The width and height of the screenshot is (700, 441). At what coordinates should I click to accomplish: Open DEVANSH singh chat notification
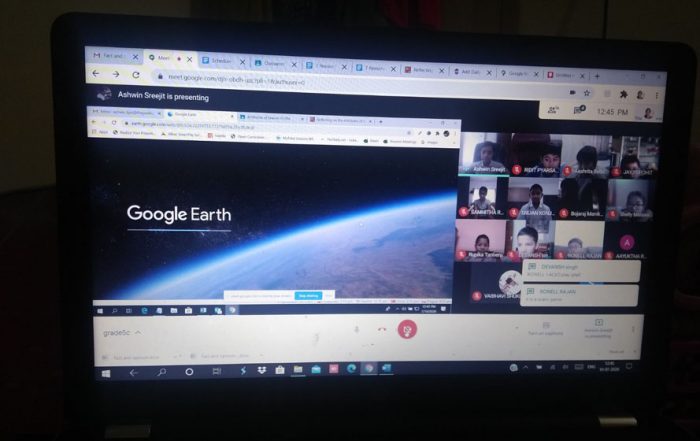581,271
